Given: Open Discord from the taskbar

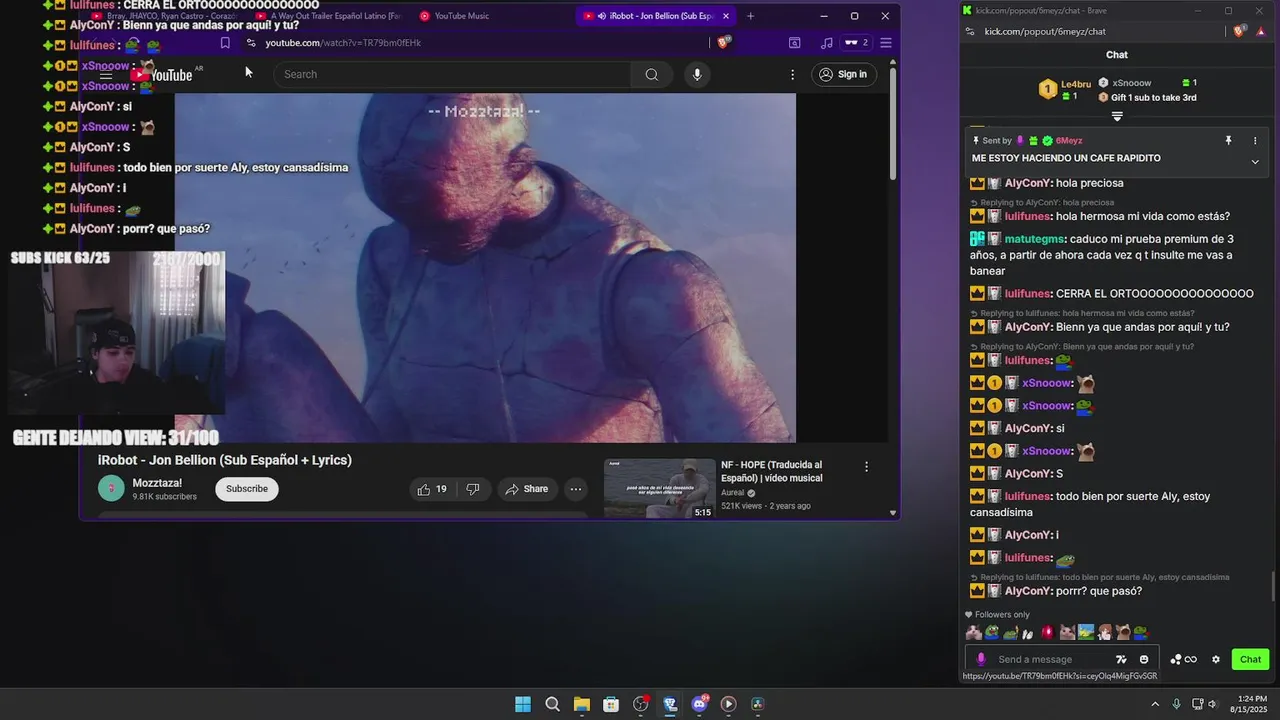Looking at the screenshot, I should [x=699, y=704].
